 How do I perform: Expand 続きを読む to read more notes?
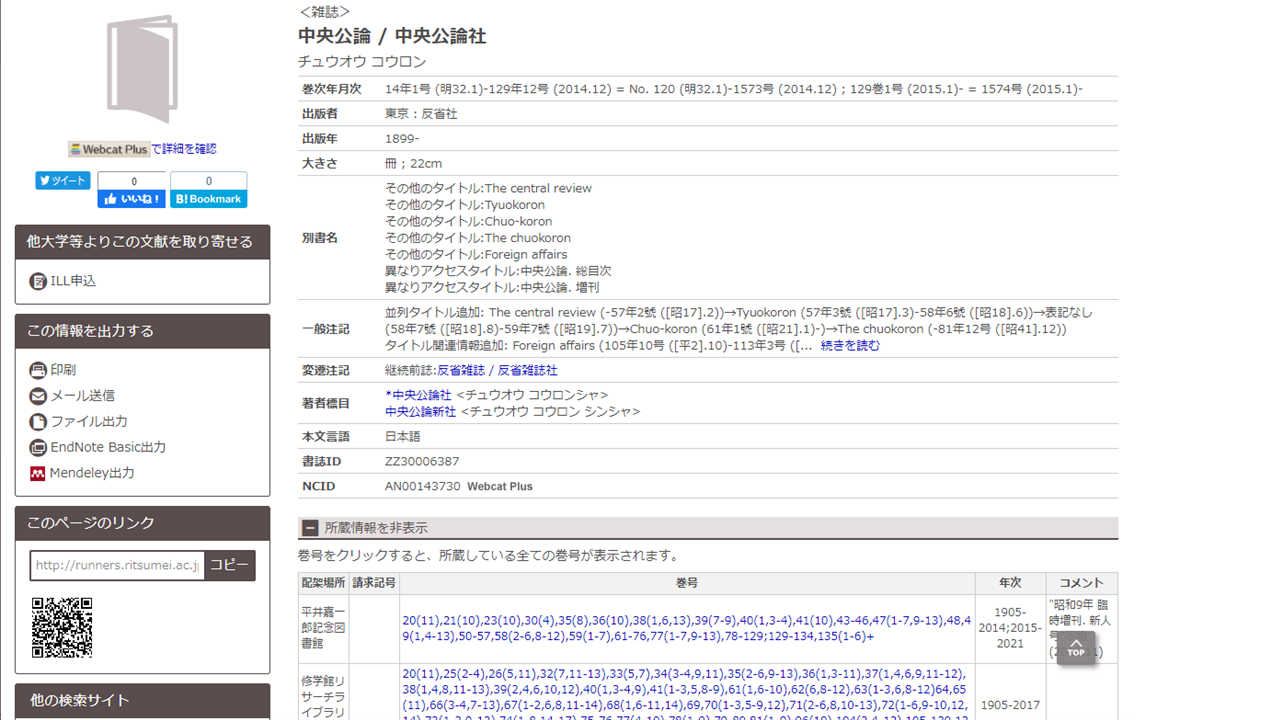(851, 346)
